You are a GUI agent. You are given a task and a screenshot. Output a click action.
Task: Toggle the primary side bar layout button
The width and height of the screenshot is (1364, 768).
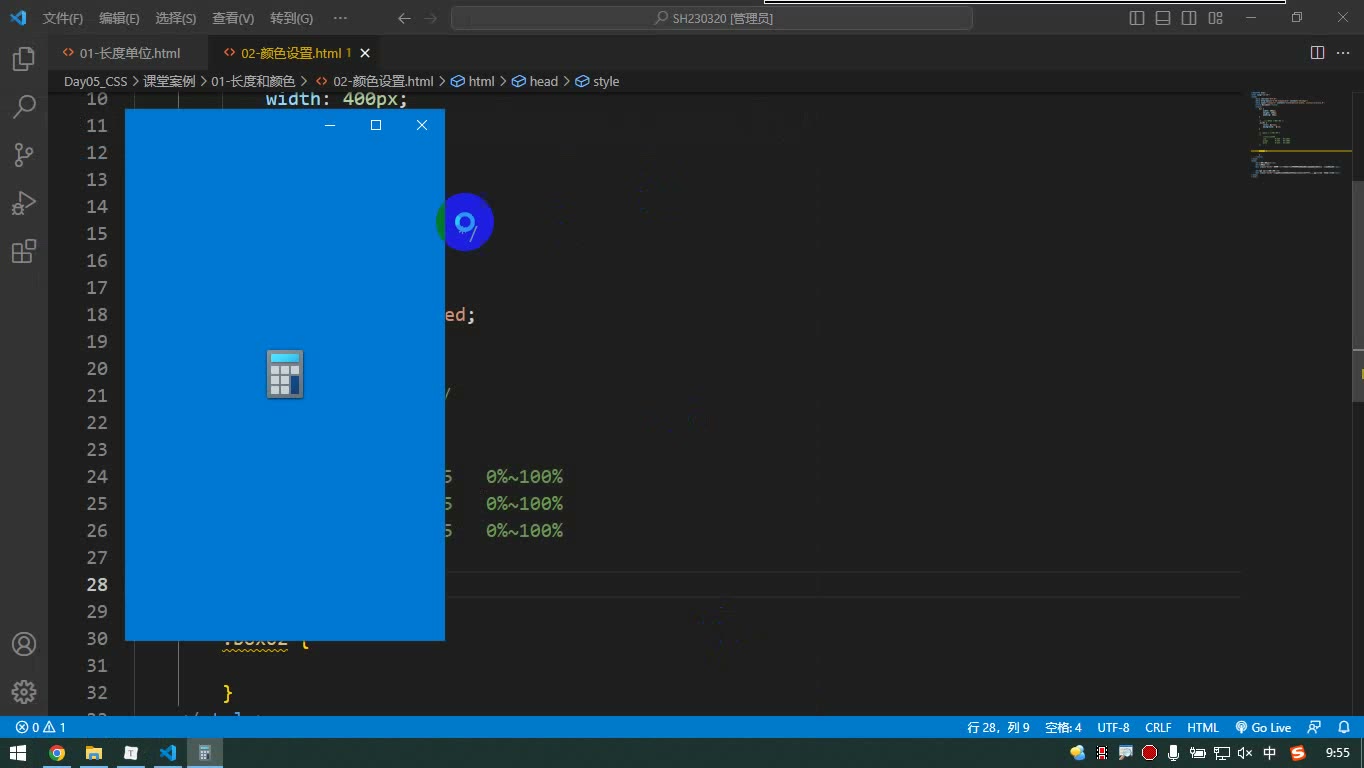pos(1137,18)
